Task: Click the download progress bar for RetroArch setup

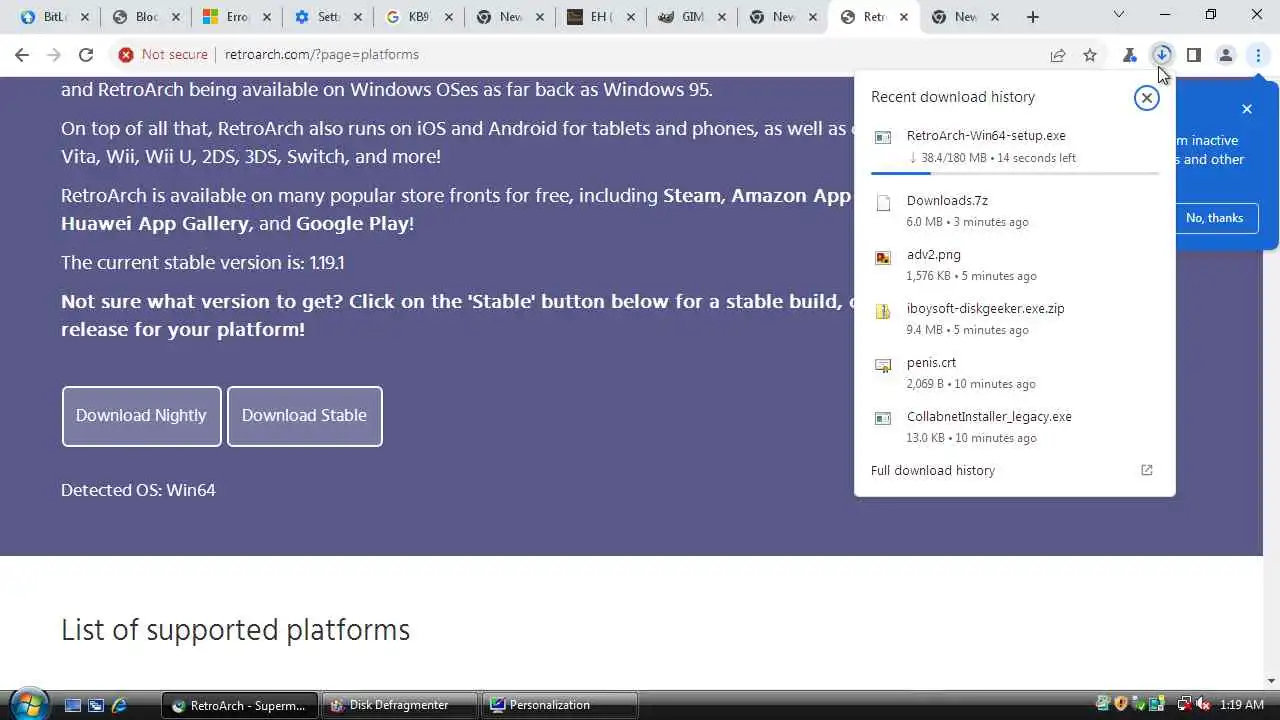Action: tap(1015, 173)
